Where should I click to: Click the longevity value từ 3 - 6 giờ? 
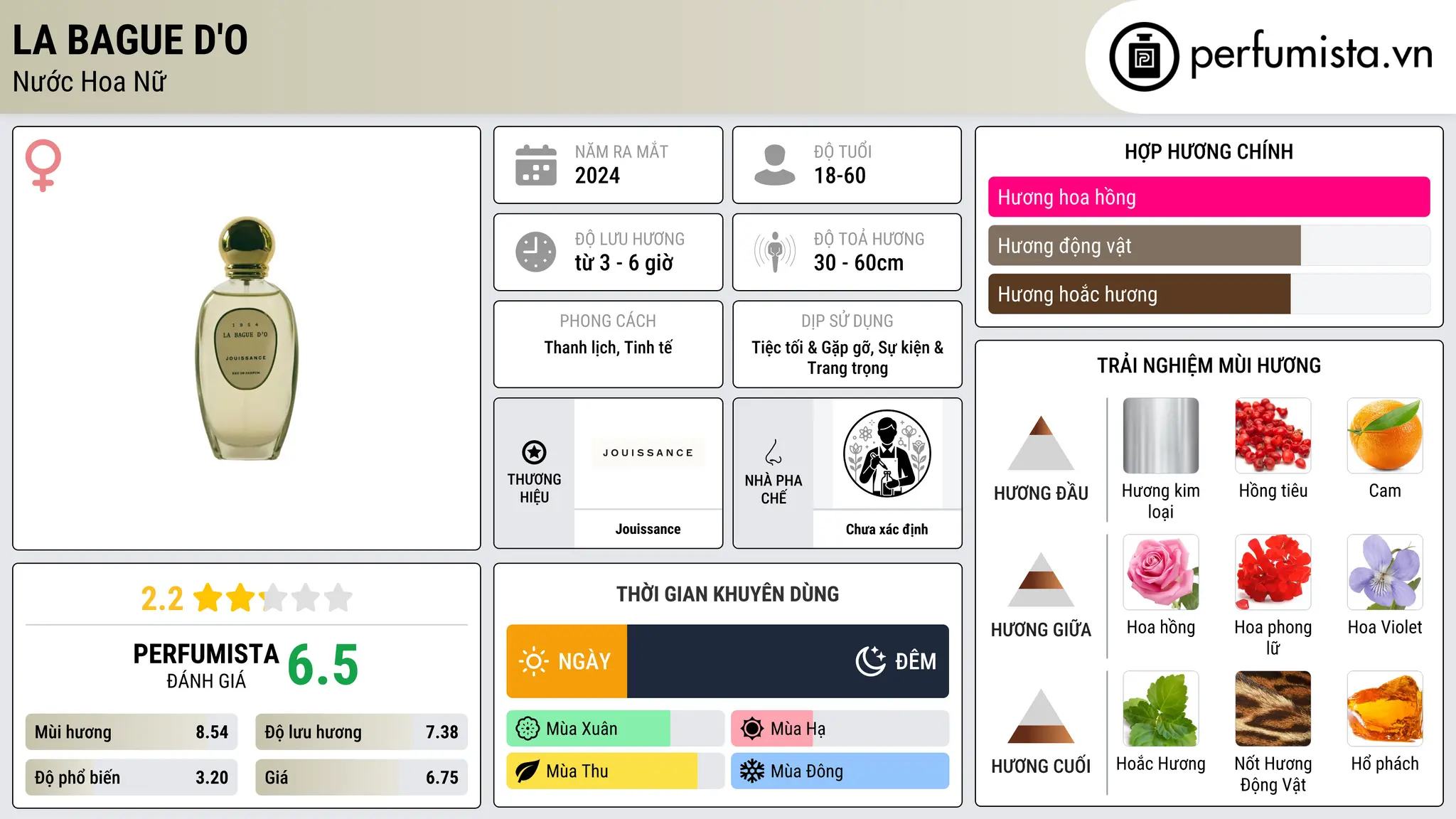[624, 263]
